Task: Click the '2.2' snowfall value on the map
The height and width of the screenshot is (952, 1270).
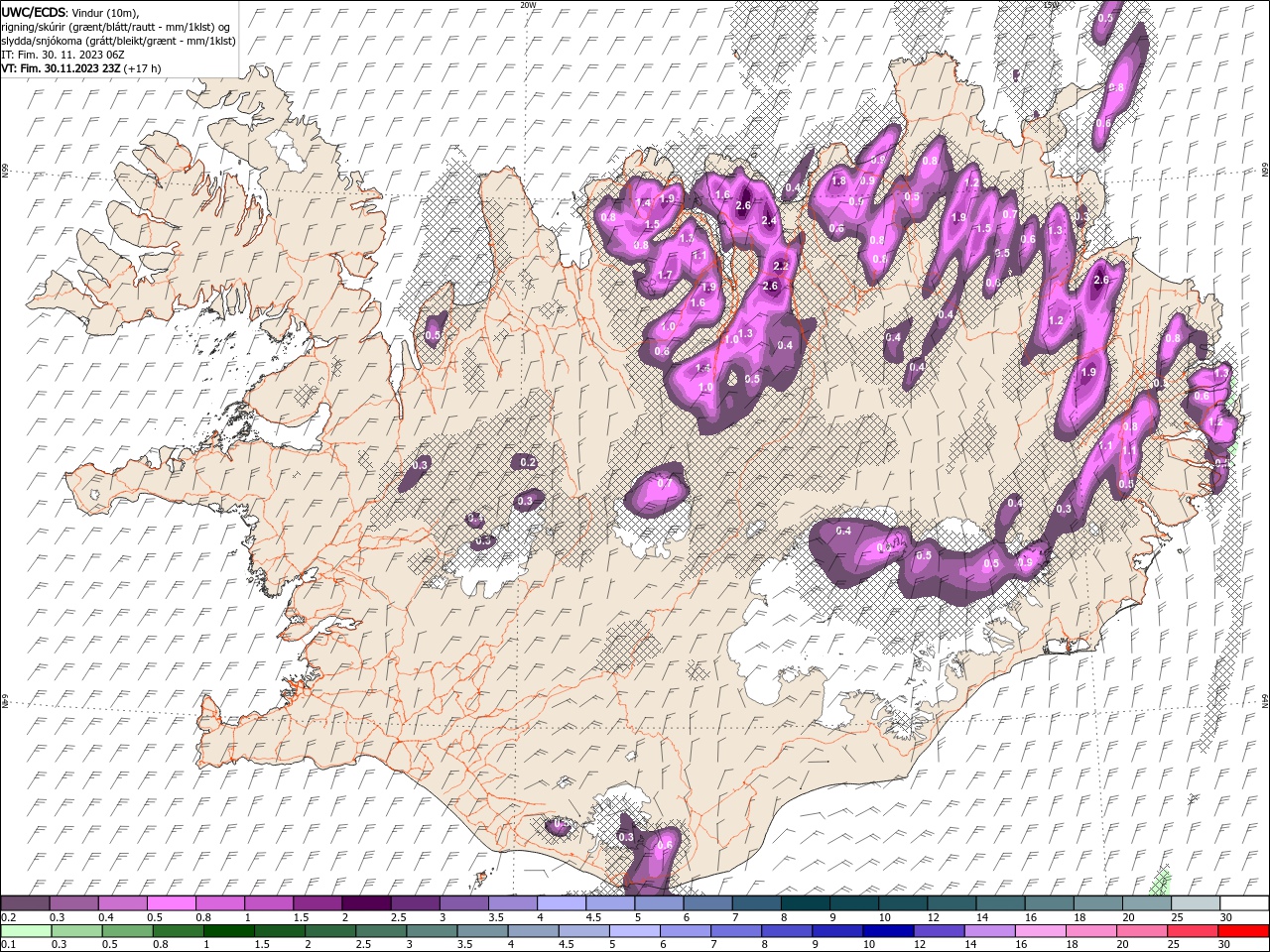Action: pyautogui.click(x=781, y=266)
